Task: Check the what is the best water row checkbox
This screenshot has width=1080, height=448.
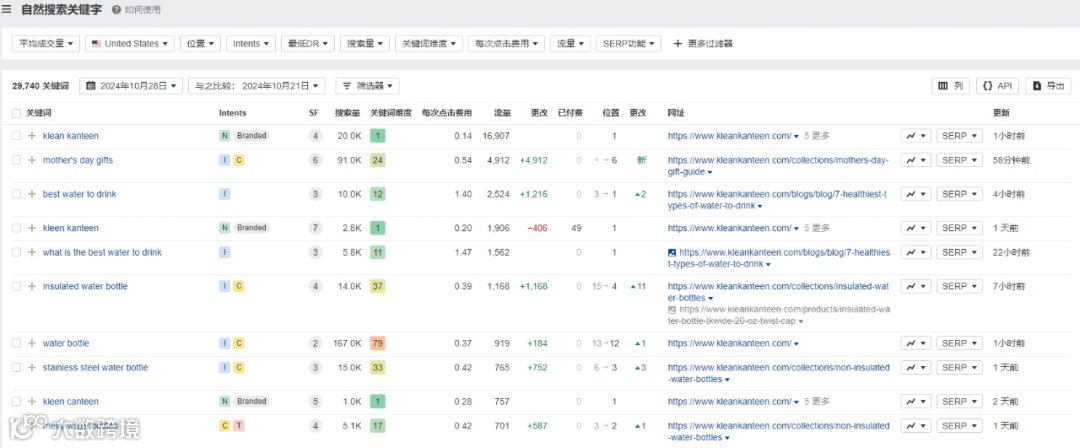Action: pos(17,252)
